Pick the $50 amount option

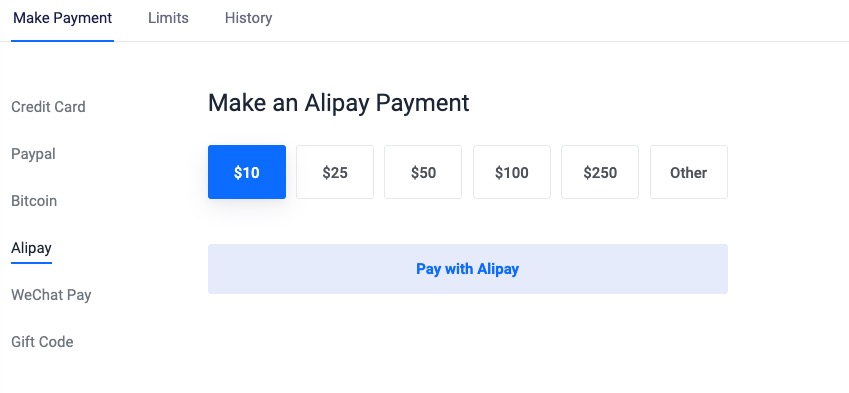pos(423,172)
